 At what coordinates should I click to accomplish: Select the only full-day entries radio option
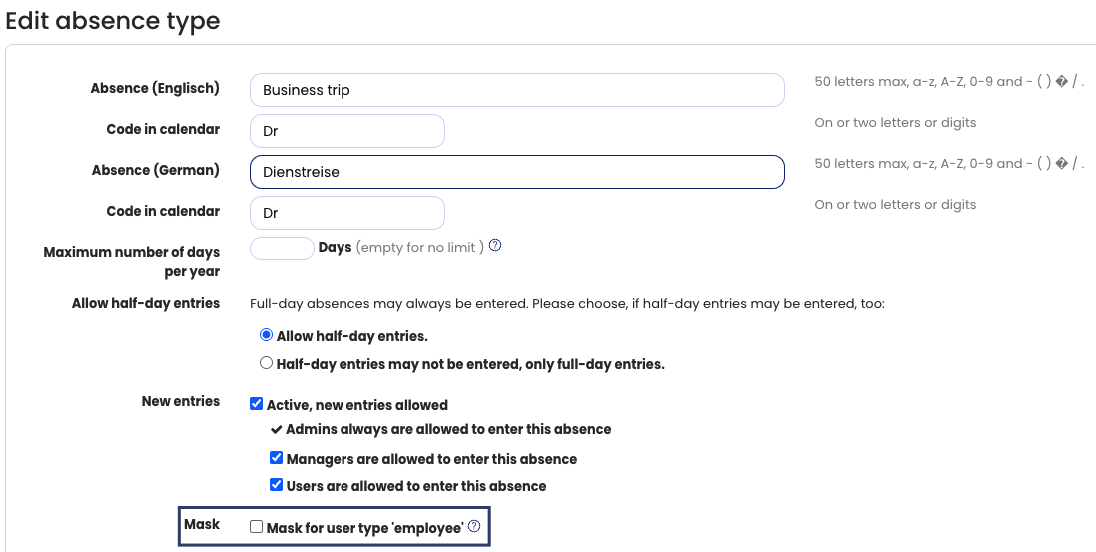click(x=267, y=363)
